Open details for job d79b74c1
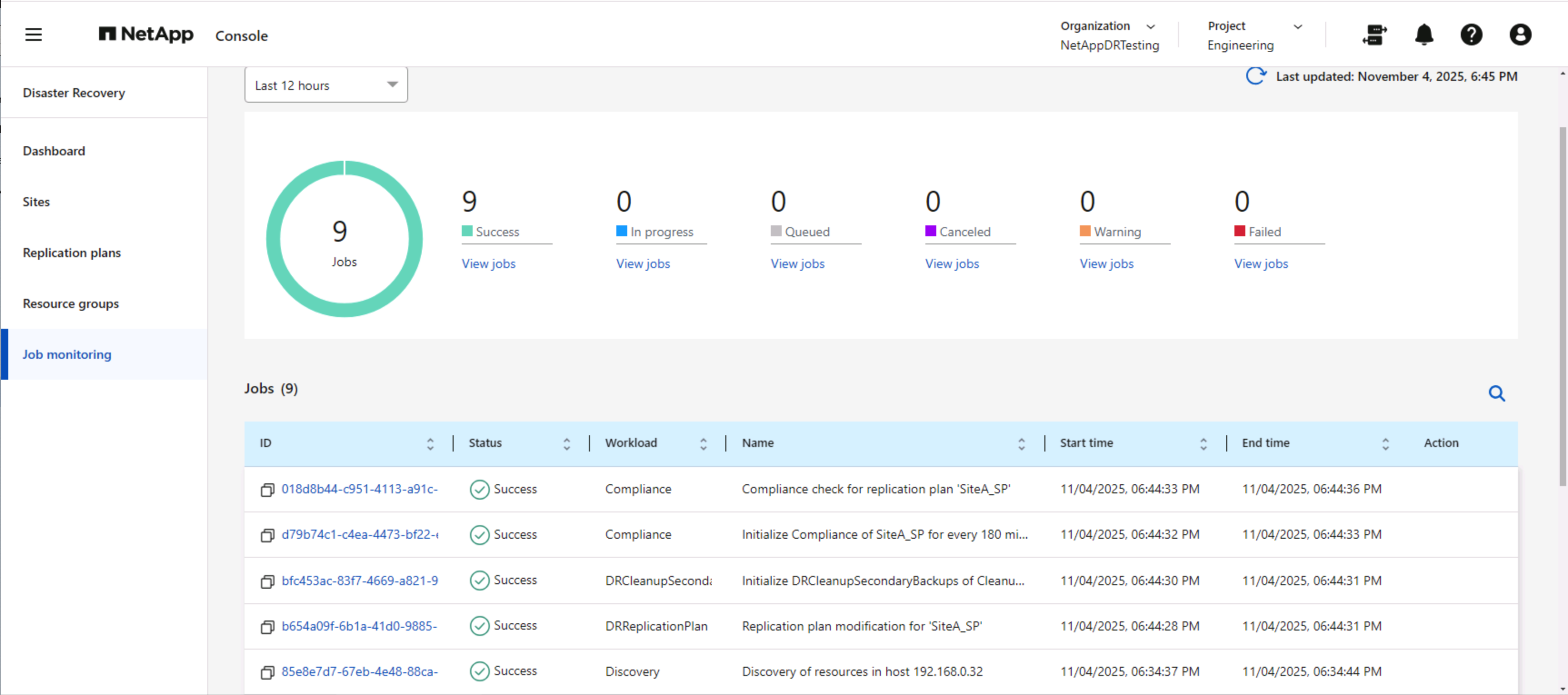1568x695 pixels. click(x=359, y=534)
